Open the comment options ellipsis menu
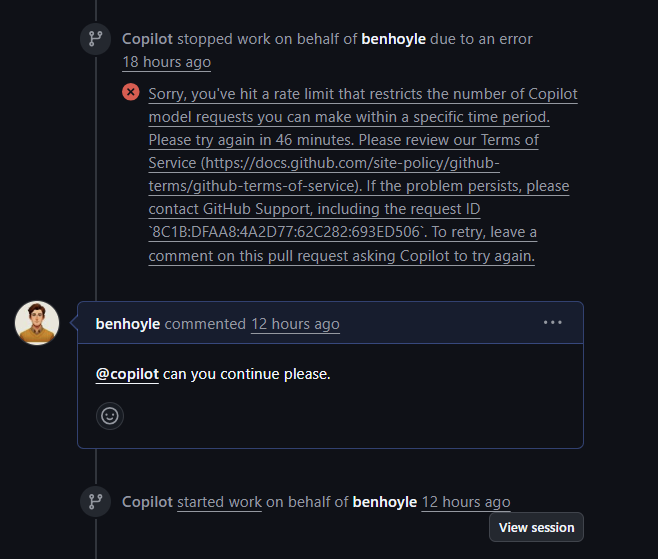The height and width of the screenshot is (559, 658). point(552,323)
